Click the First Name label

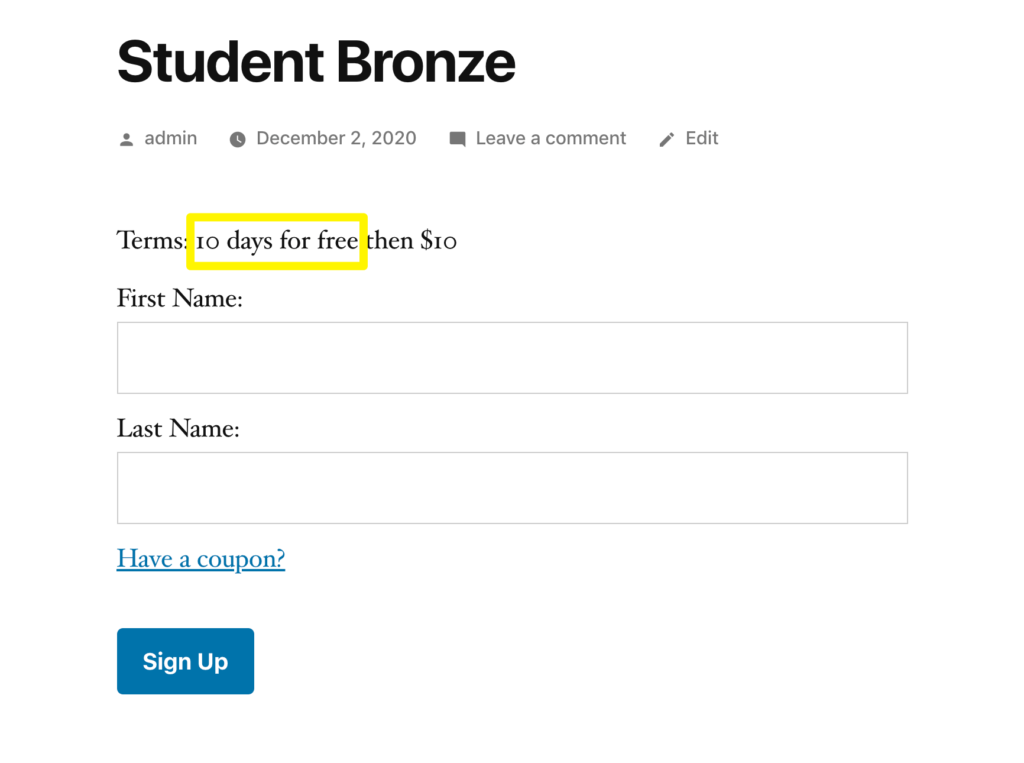[180, 299]
